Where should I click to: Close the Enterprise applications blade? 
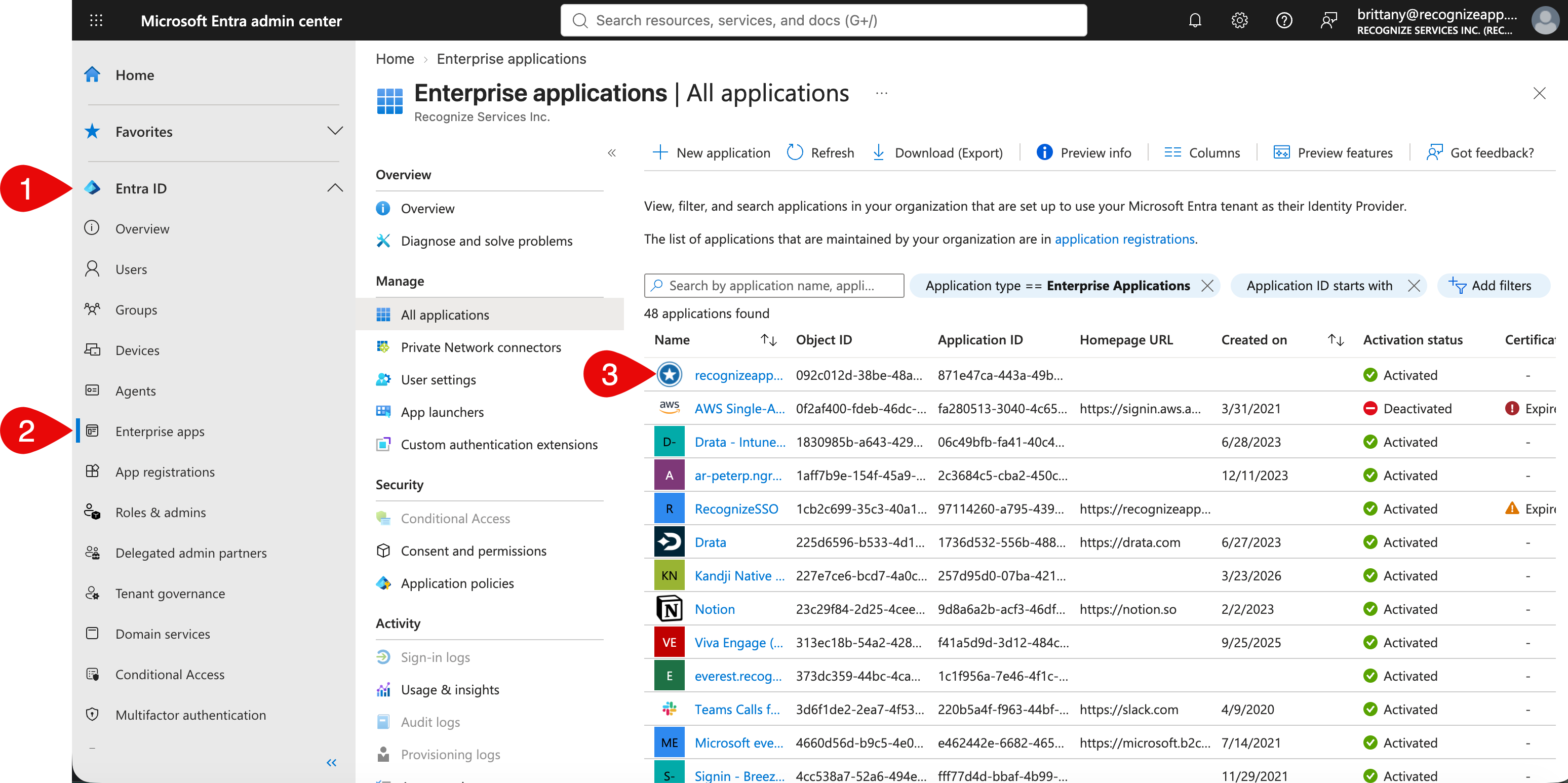click(1539, 93)
